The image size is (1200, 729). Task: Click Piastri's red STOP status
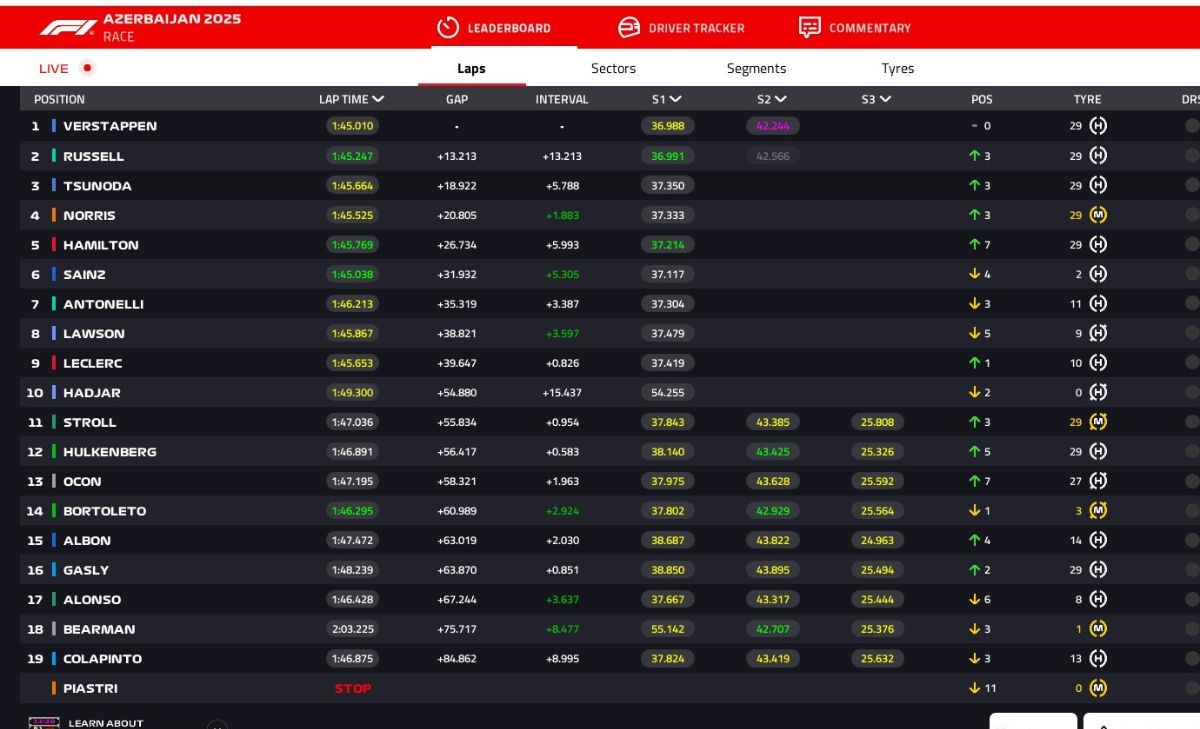(352, 688)
